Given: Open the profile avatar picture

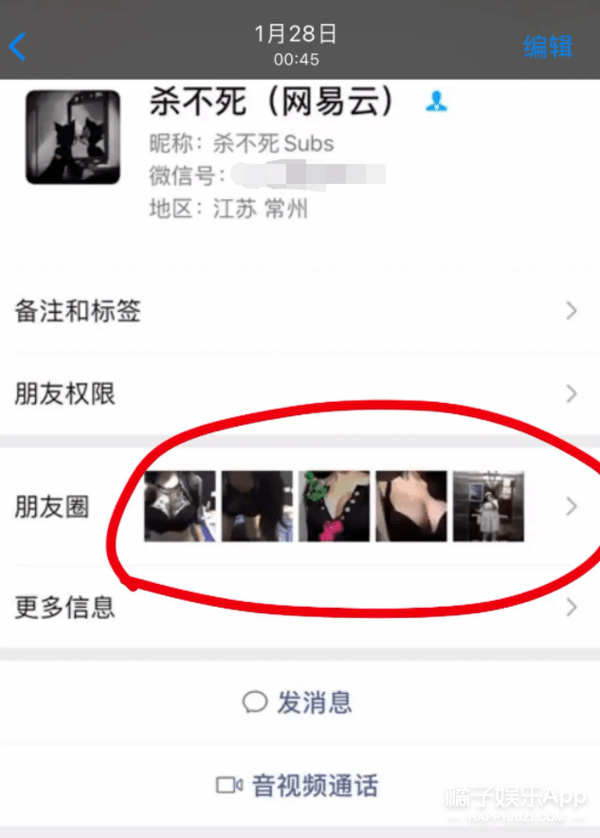Looking at the screenshot, I should pos(73,137).
